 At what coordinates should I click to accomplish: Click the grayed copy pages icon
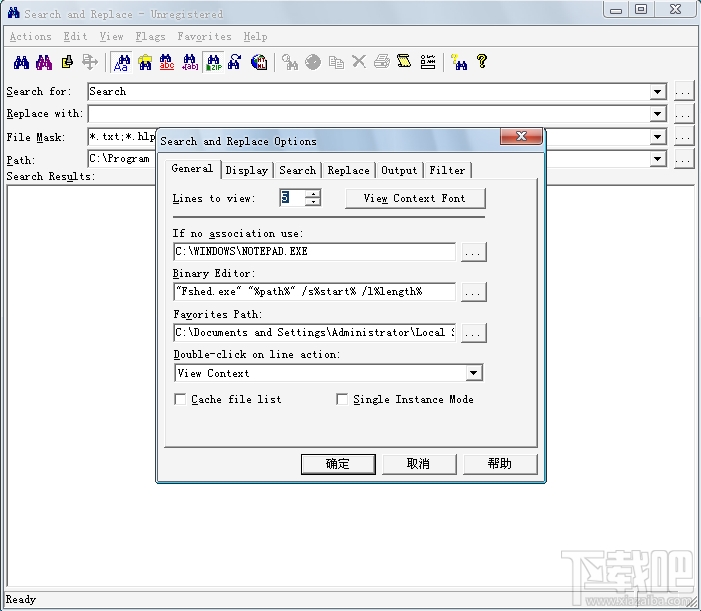(x=336, y=62)
